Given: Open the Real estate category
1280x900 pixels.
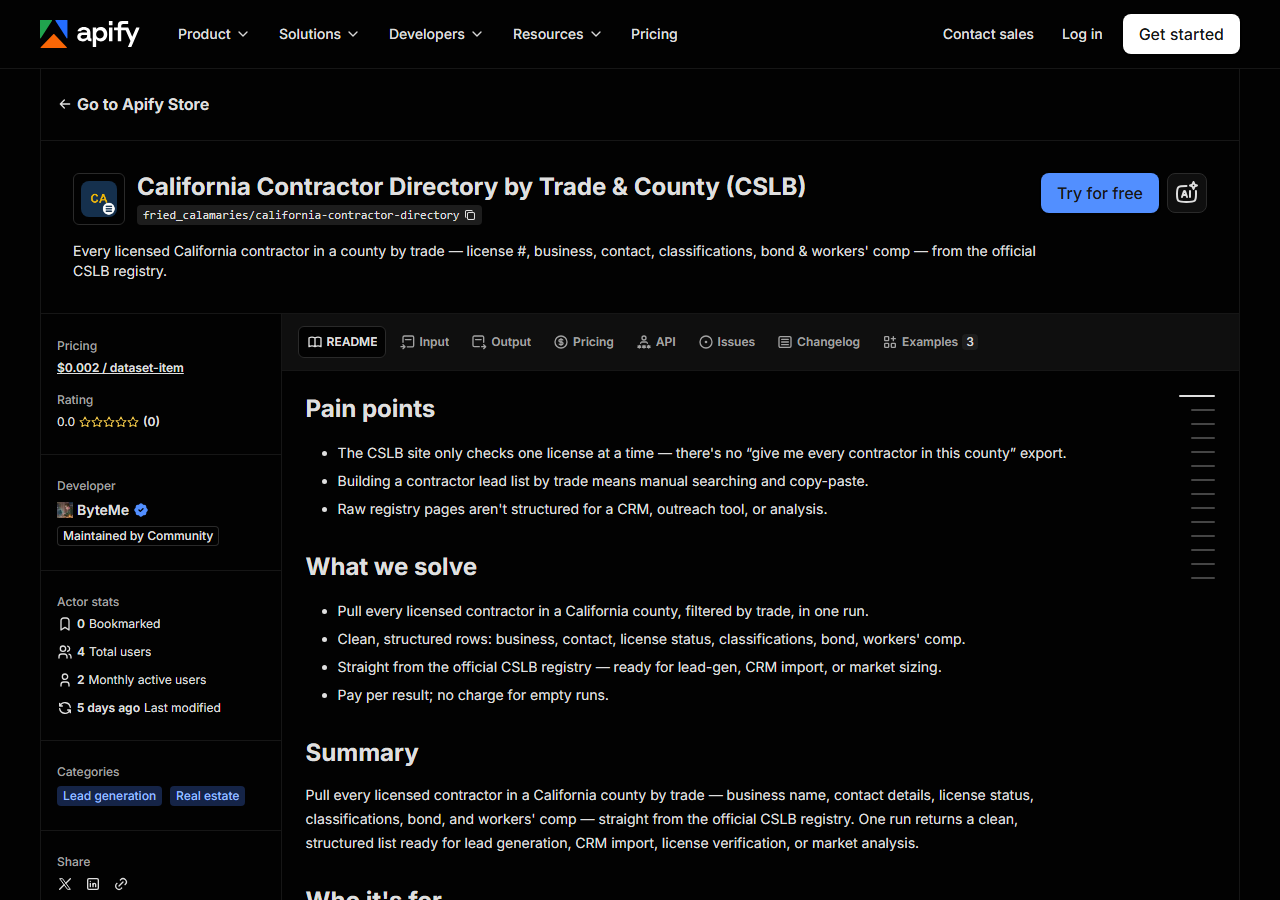Looking at the screenshot, I should point(207,796).
